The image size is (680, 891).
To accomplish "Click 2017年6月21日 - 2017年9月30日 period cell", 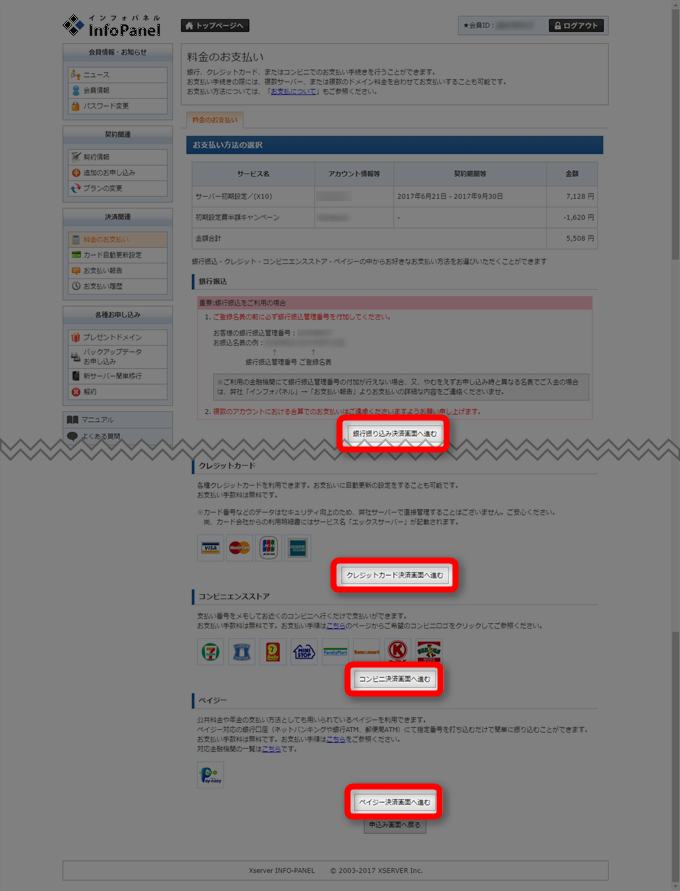I will [x=470, y=197].
